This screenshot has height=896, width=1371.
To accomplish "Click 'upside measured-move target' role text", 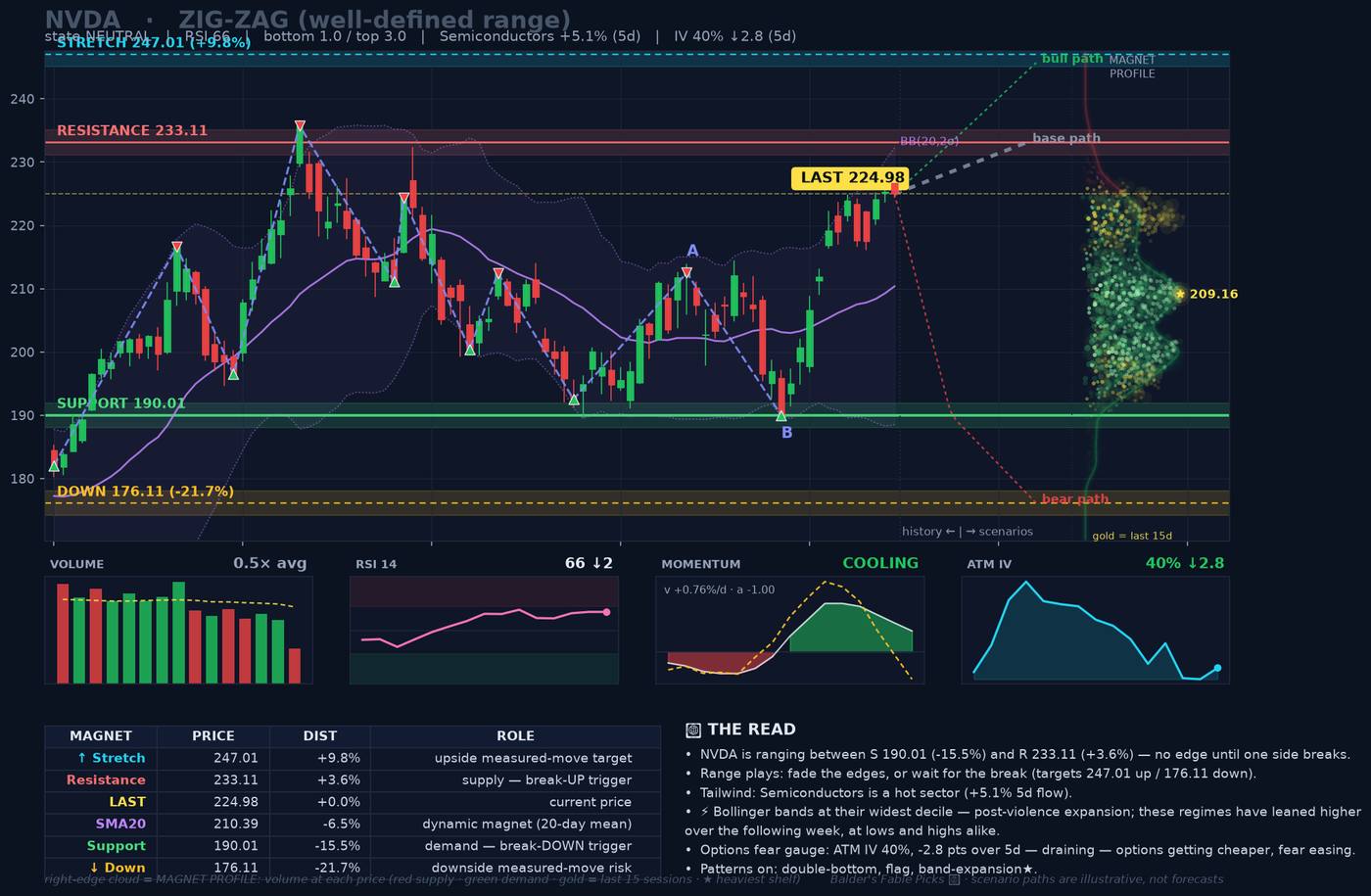I will coord(534,758).
